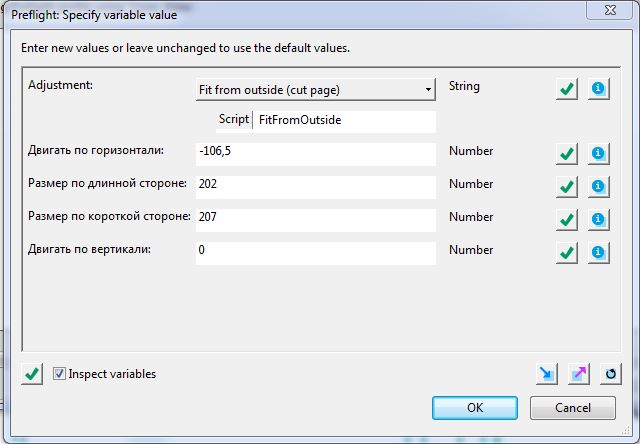The image size is (640, 444).
Task: Click green checkmark for Размер по короткой стороне
Action: tap(567, 220)
